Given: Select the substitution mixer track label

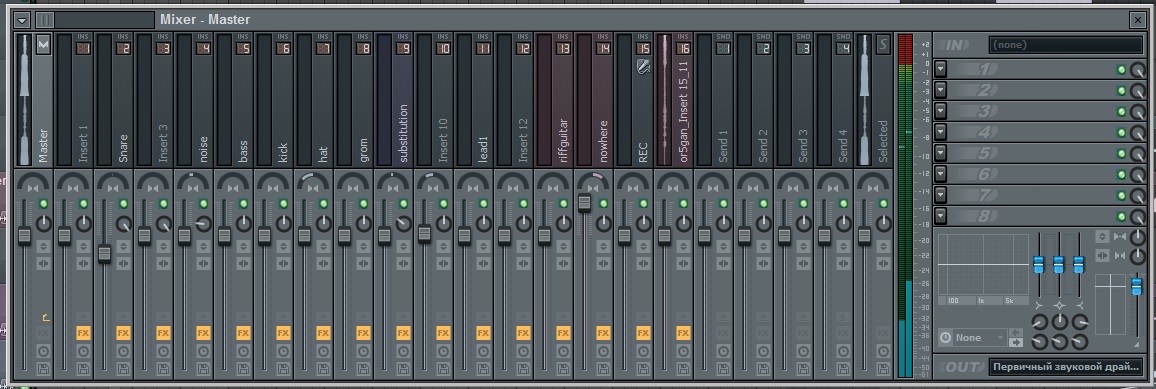Looking at the screenshot, I should 403,133.
